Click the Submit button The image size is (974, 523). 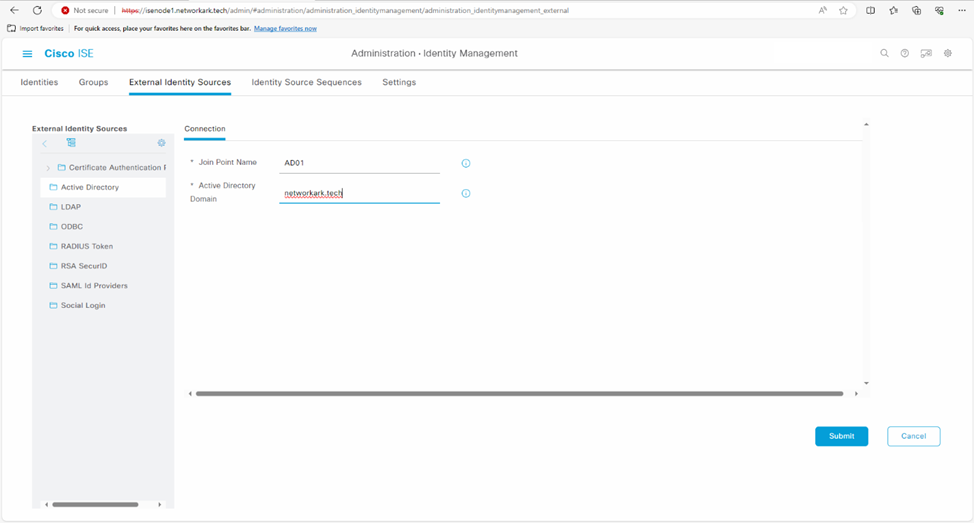841,436
